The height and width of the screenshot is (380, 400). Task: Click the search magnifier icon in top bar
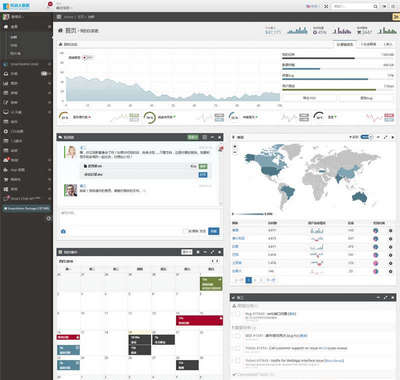click(x=375, y=6)
